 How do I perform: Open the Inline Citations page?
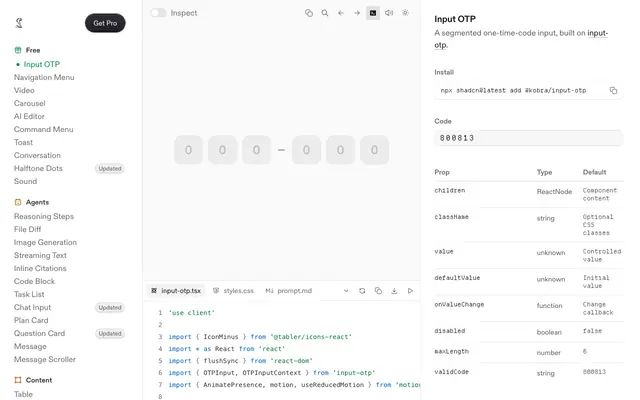pos(40,269)
